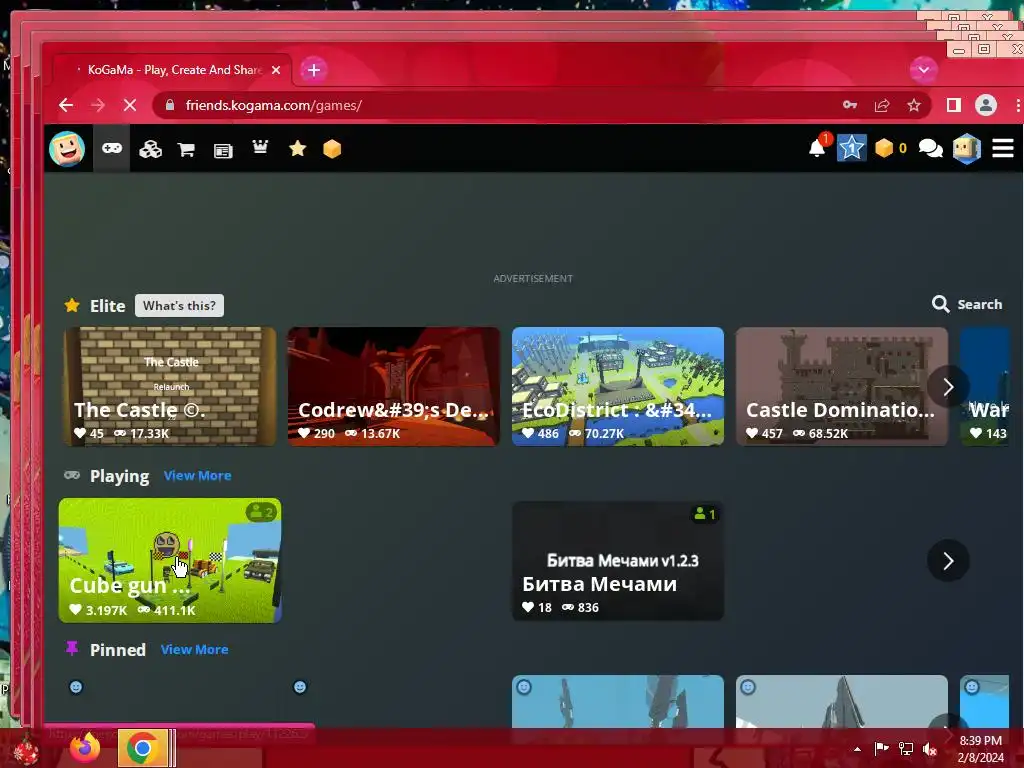Open Castle Domination game card

tap(842, 387)
